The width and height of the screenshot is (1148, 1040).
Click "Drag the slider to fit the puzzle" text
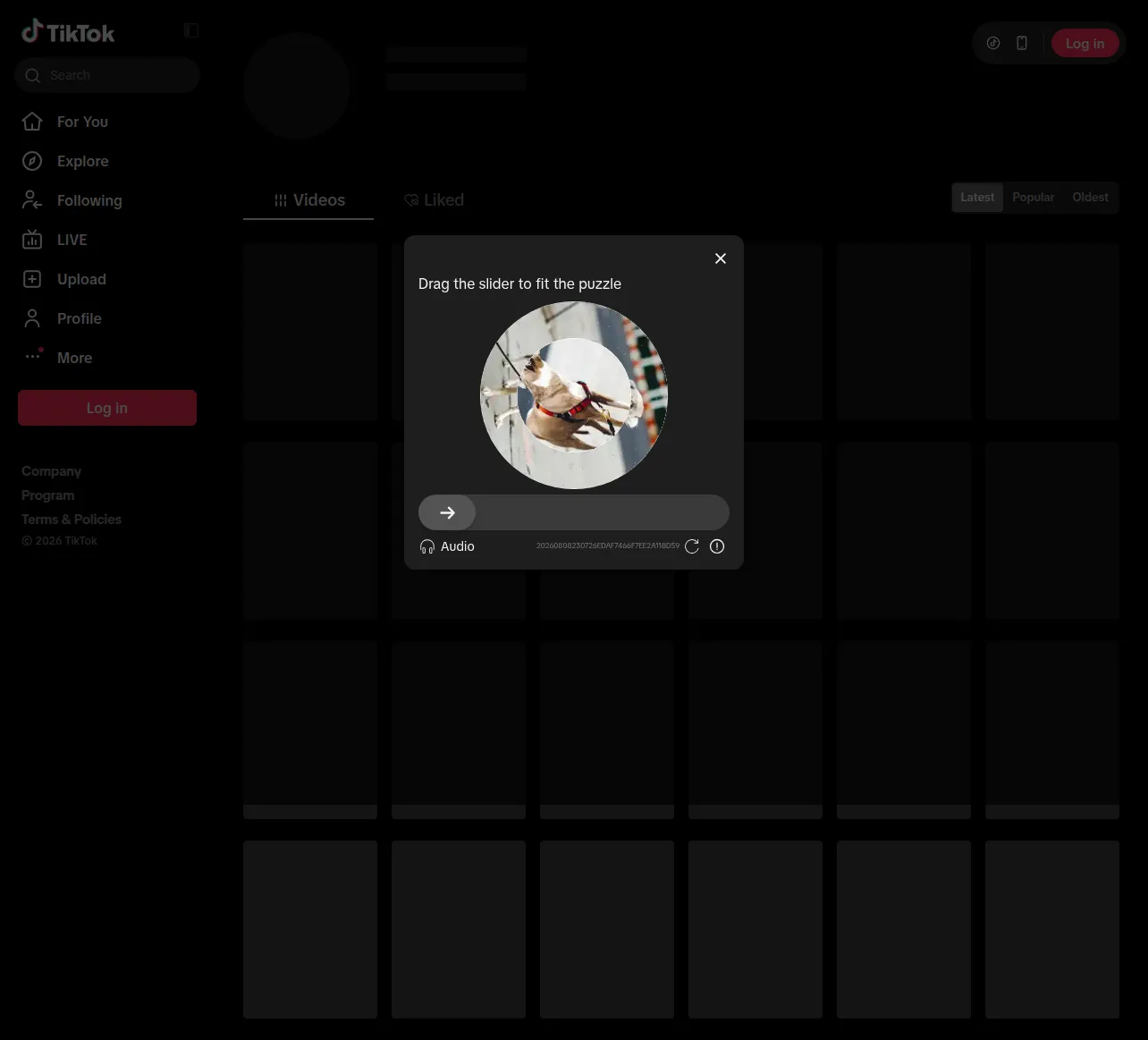[519, 283]
